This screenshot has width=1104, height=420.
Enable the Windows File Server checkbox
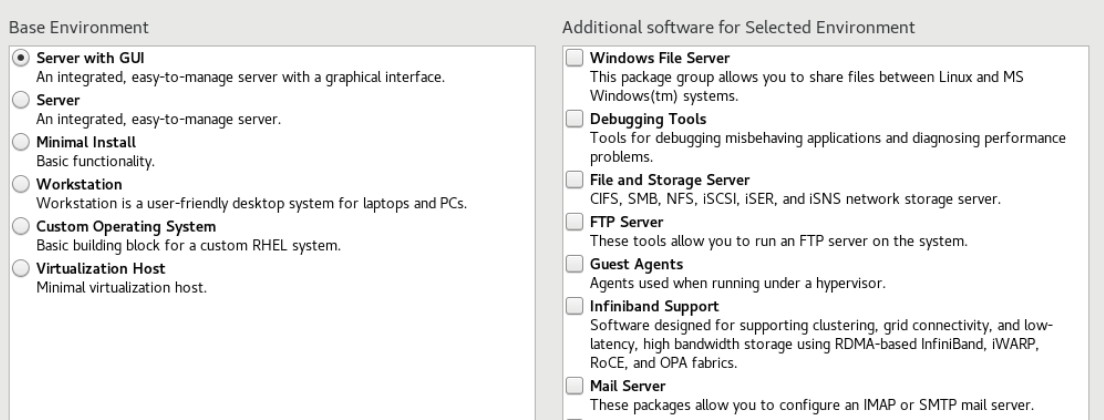coord(574,58)
